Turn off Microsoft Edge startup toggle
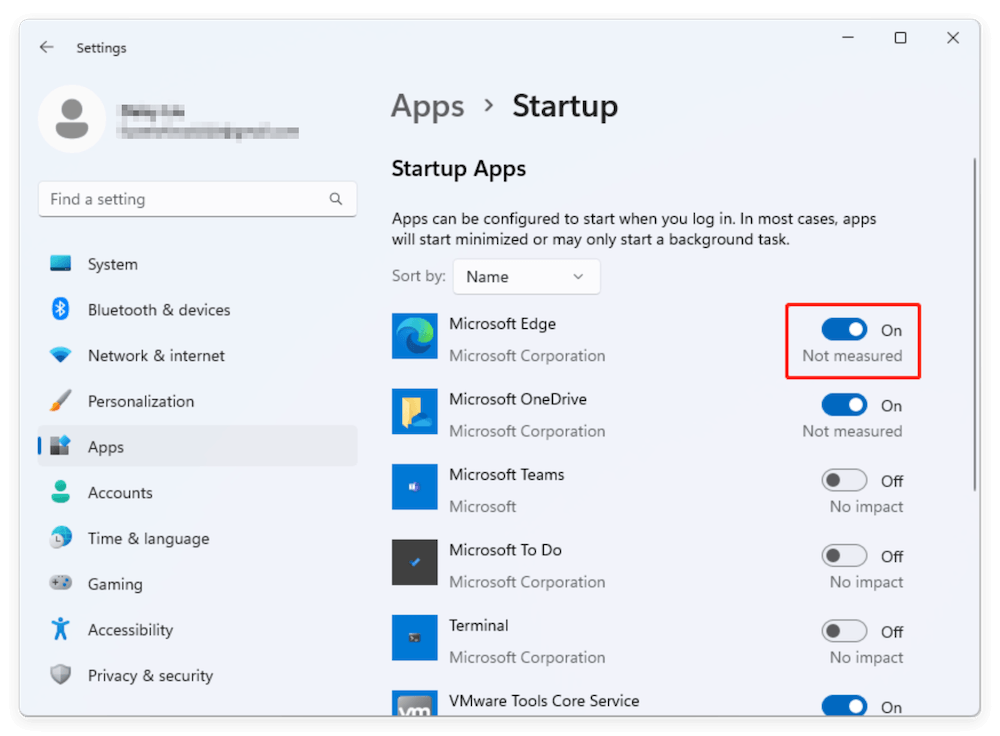The width and height of the screenshot is (1000, 736). 844,330
